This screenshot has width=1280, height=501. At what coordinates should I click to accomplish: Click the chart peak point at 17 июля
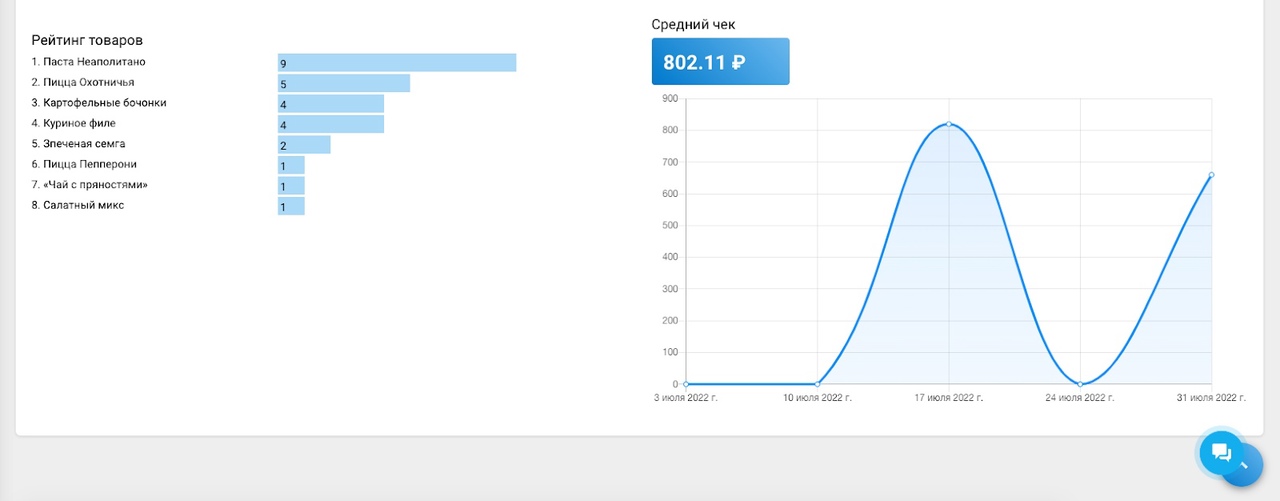coord(948,124)
